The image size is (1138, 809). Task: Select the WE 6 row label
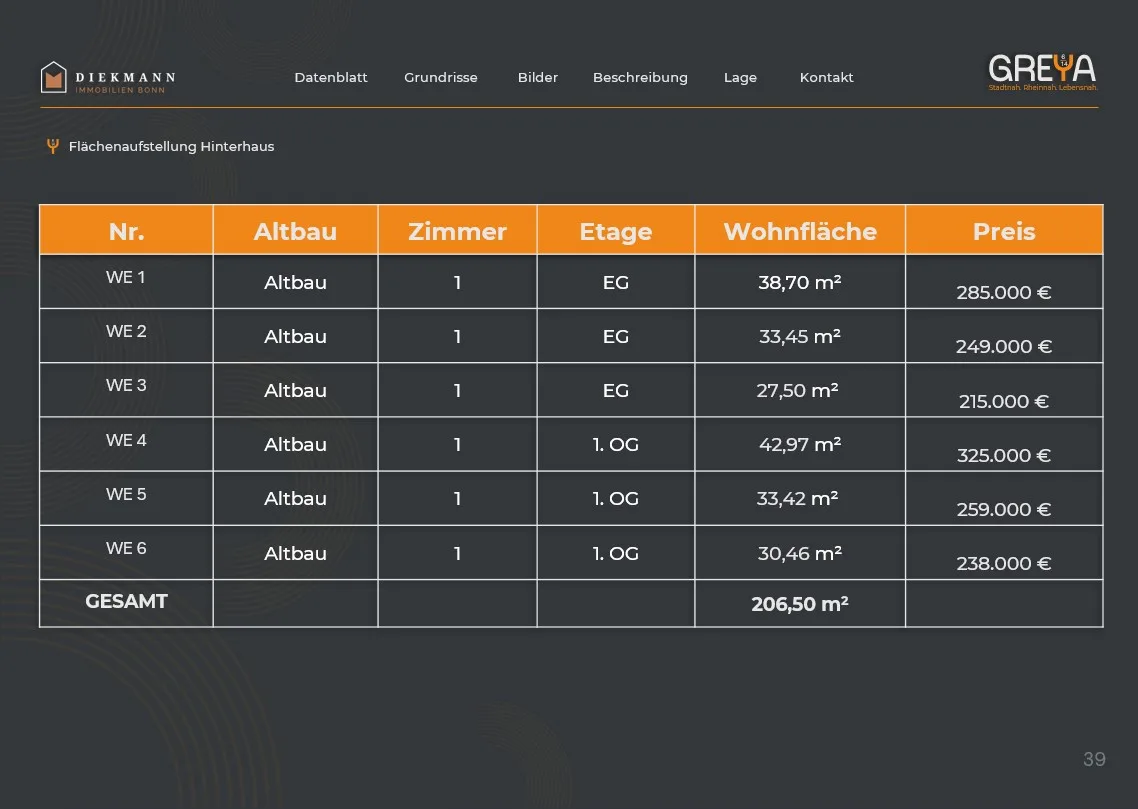coord(126,549)
